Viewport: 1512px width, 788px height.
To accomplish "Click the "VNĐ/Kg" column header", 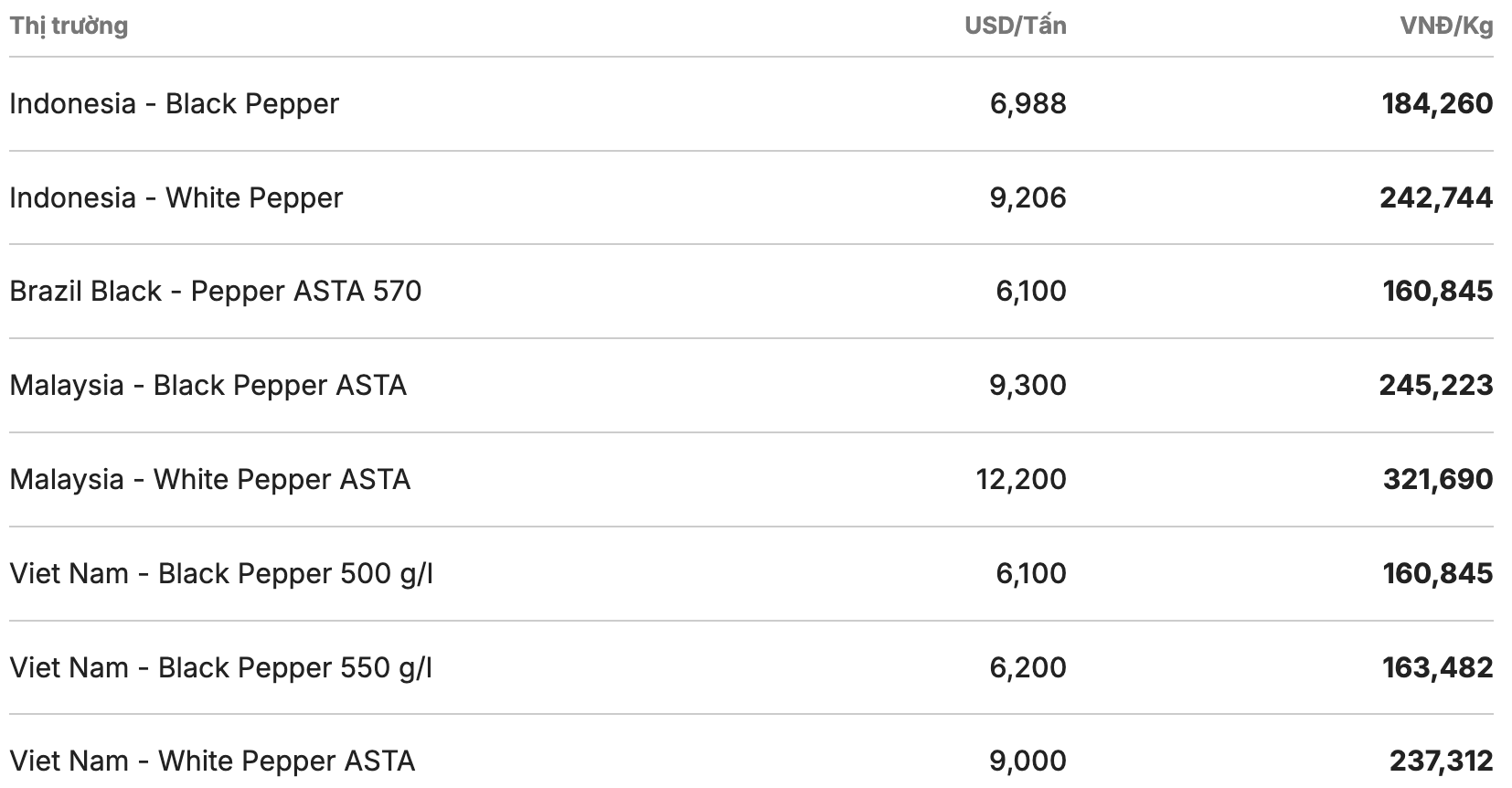I will coord(1446,26).
